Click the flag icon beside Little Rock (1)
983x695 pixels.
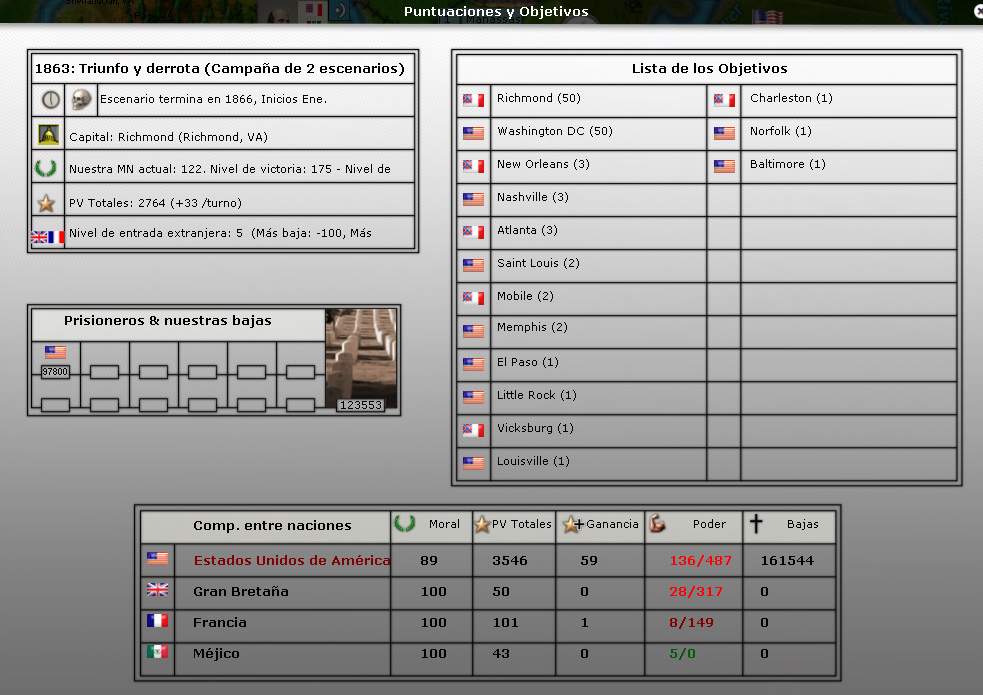(x=473, y=397)
